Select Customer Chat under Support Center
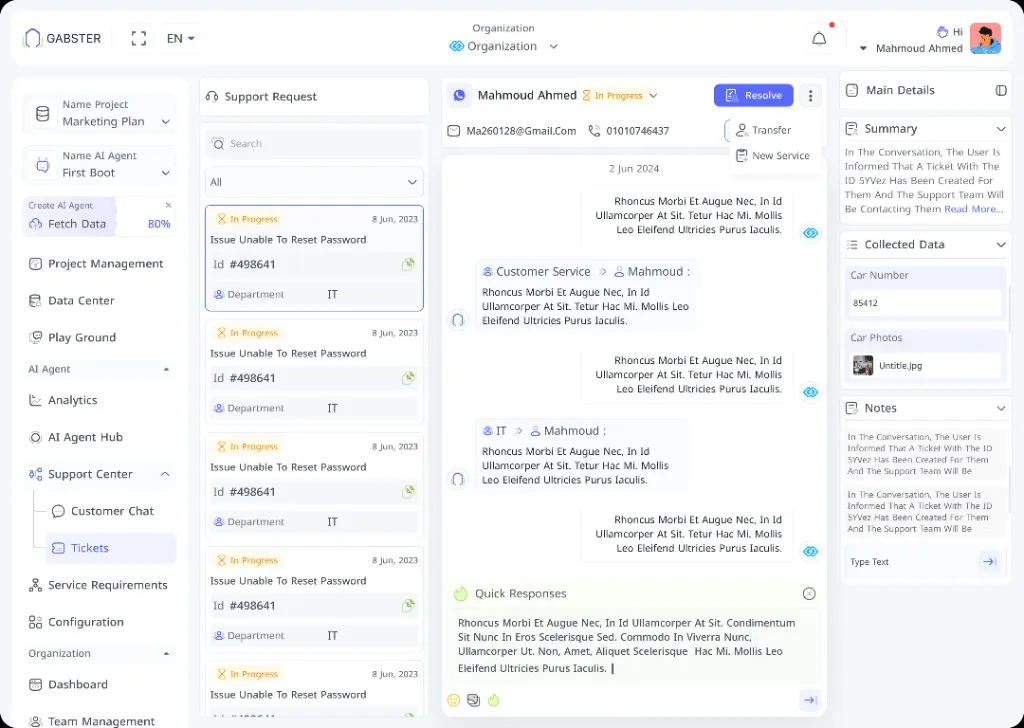1024x728 pixels. tap(103, 511)
